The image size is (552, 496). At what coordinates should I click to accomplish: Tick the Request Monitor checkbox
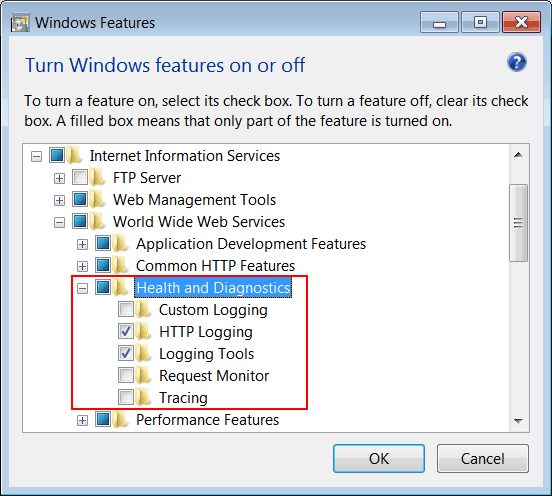(126, 375)
